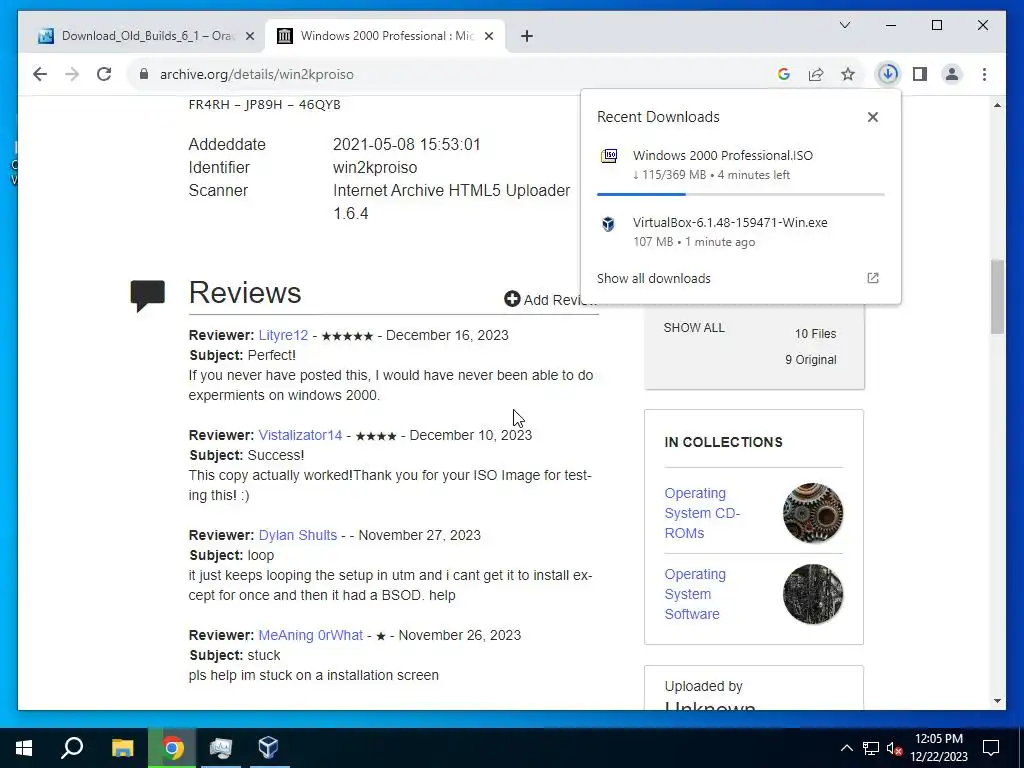Click the VirtualBox installer file icon
Viewport: 1024px width, 768px height.
pos(608,224)
